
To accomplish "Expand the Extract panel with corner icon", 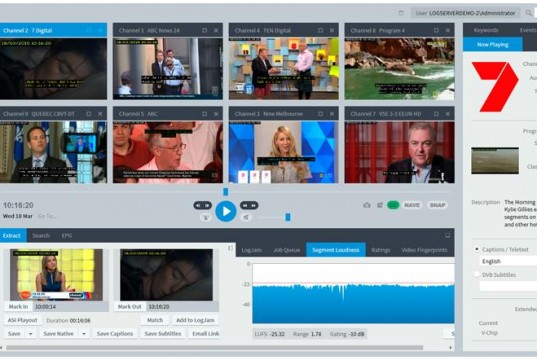I will point(447,236).
